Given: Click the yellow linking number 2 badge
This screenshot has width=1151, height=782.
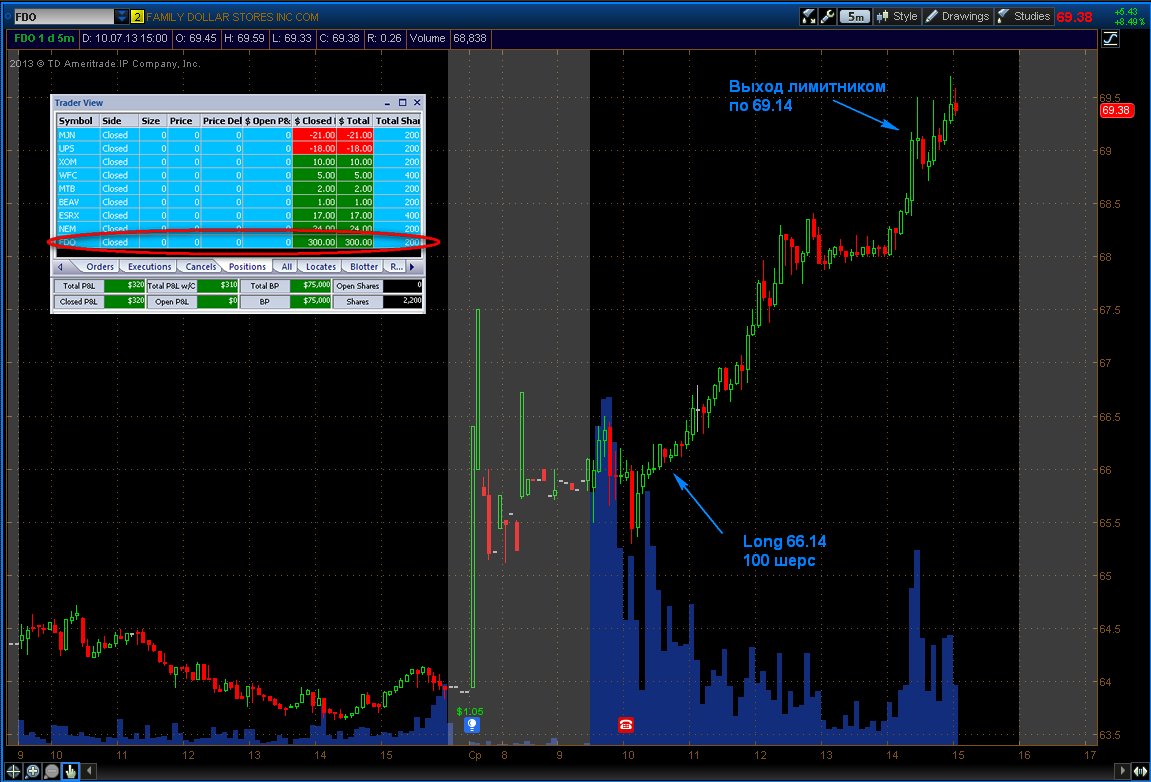Looking at the screenshot, I should click(137, 16).
